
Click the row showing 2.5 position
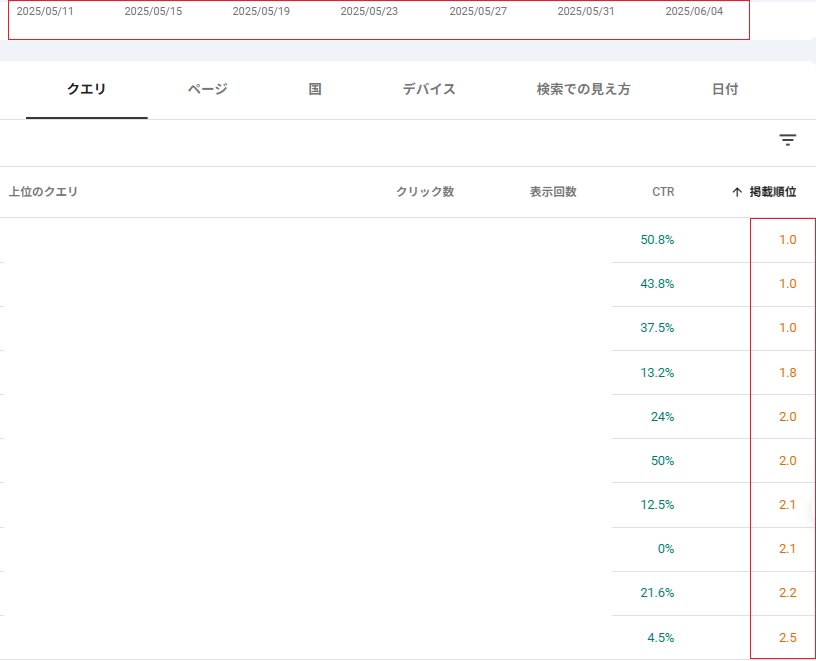pyautogui.click(x=408, y=638)
